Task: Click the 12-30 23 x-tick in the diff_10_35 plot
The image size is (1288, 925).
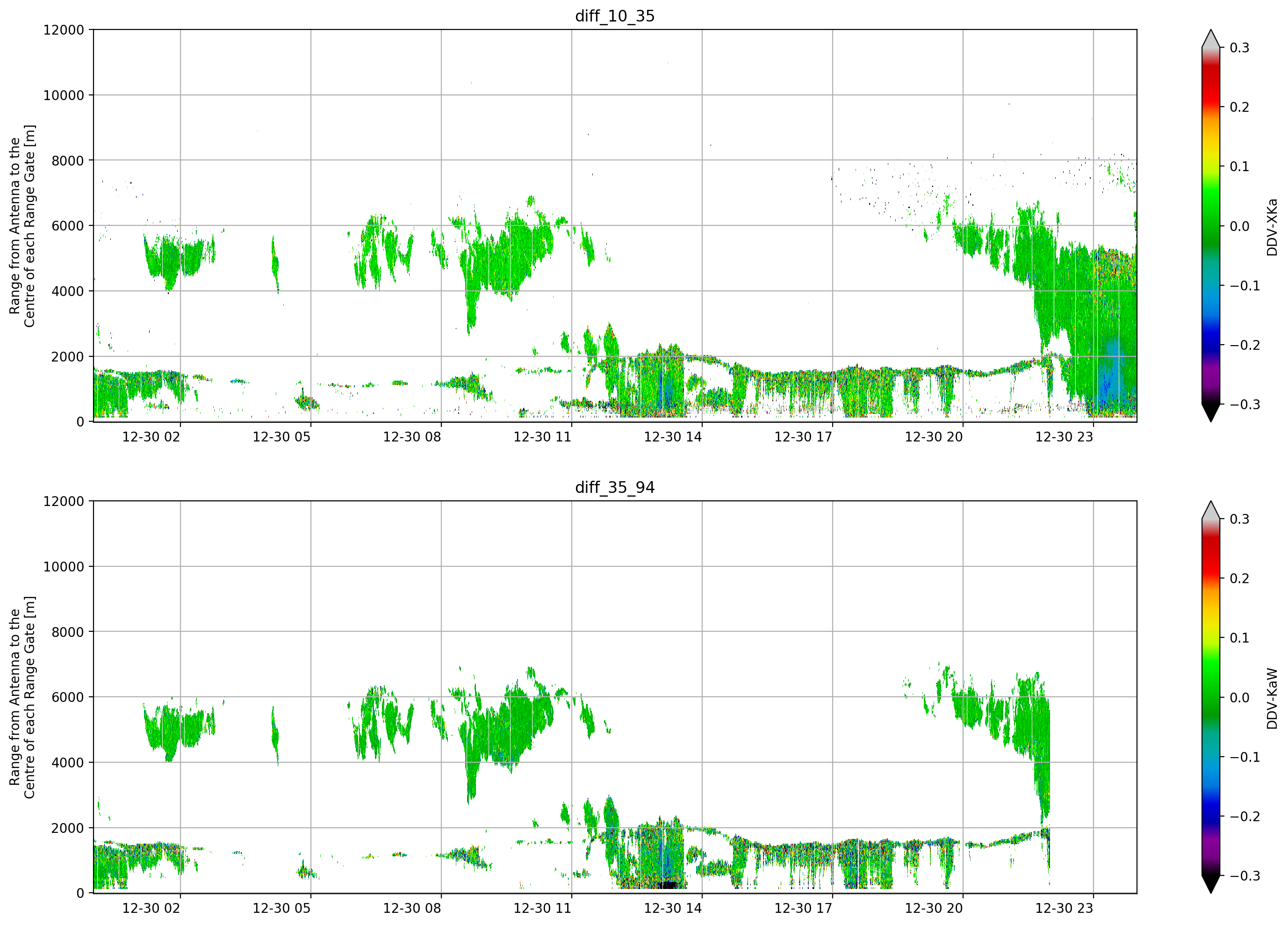Action: 1064,437
